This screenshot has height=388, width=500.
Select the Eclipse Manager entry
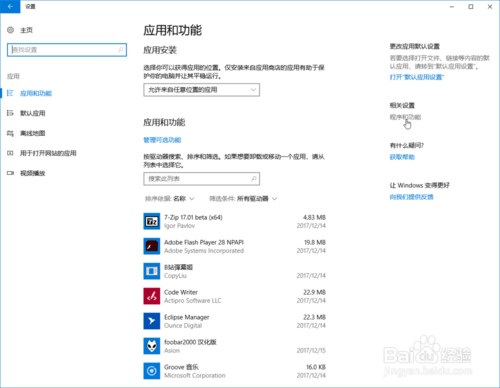[x=234, y=321]
